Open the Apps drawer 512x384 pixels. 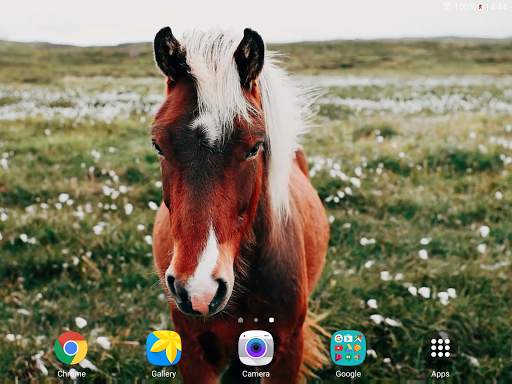click(x=440, y=348)
